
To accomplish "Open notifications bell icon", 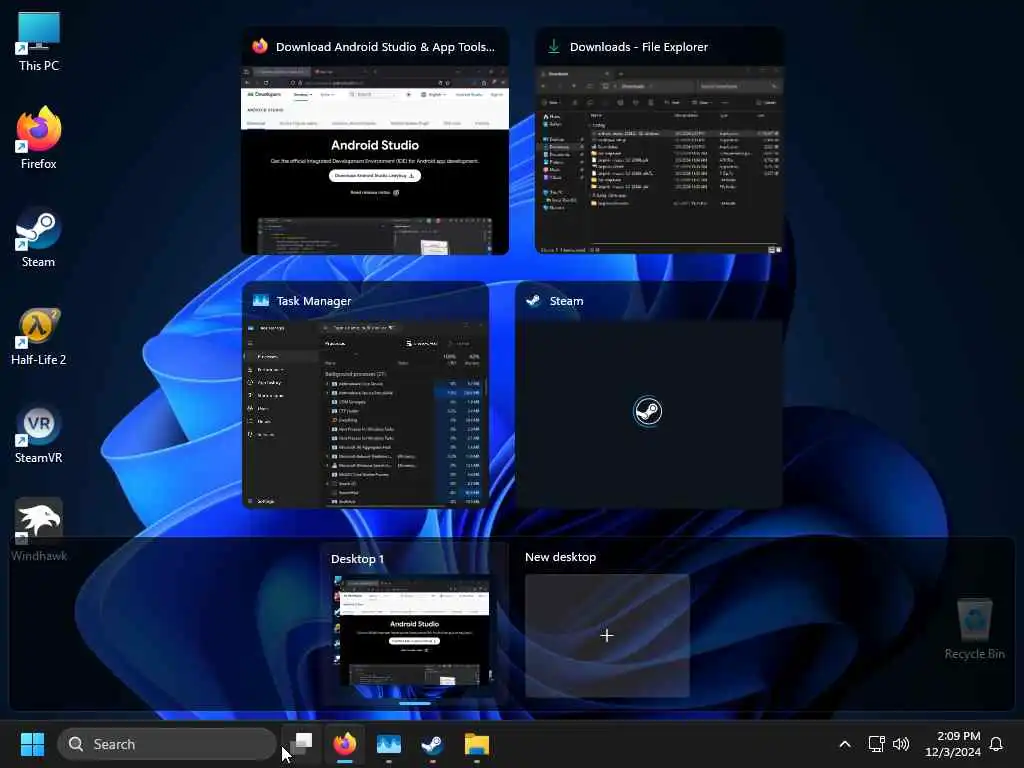I will [x=996, y=744].
